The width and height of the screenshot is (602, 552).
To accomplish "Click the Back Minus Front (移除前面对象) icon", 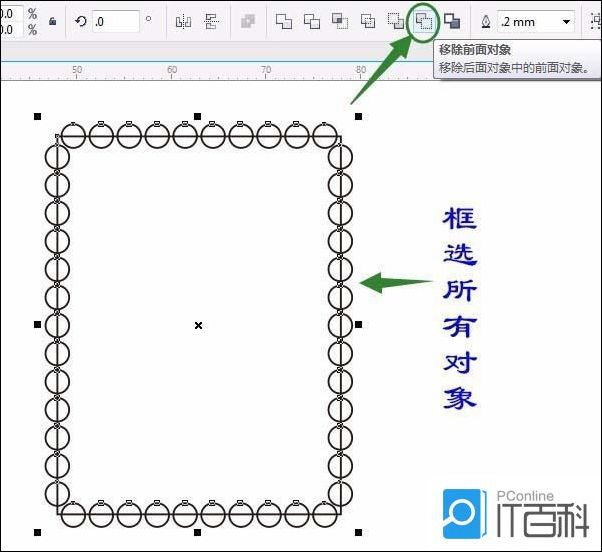I will (424, 21).
